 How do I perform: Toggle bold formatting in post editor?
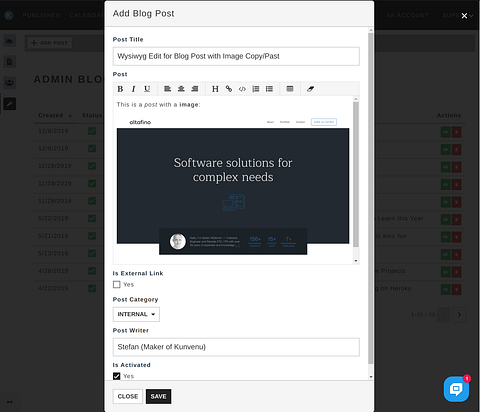coord(120,89)
